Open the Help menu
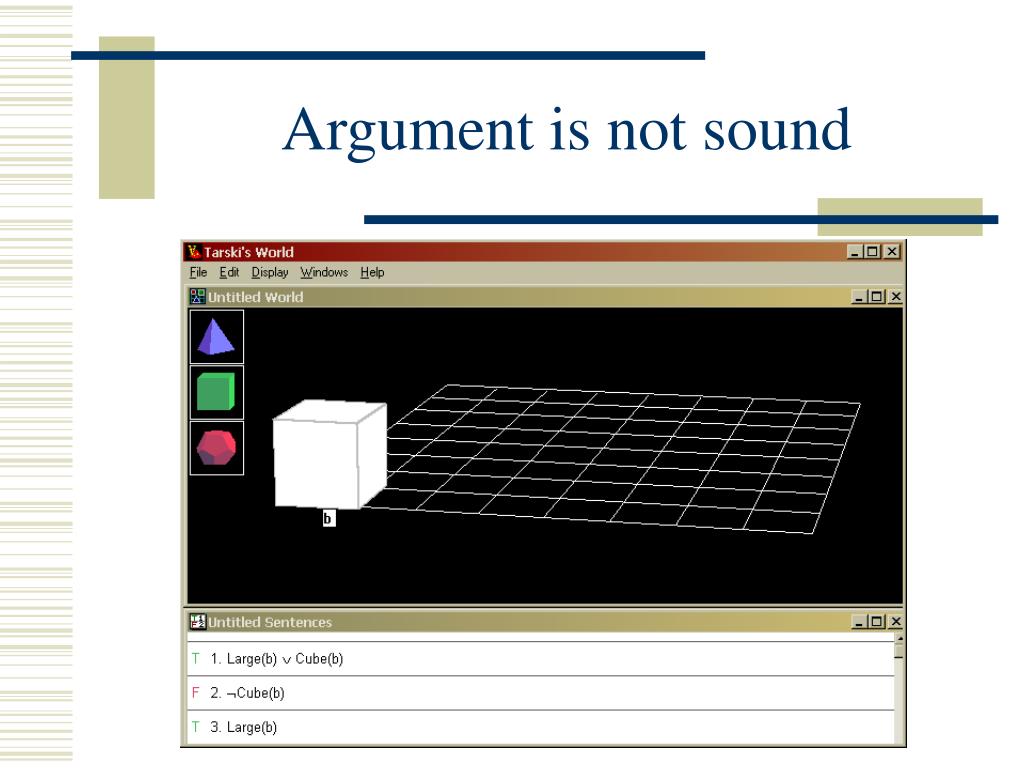The image size is (1024, 768). click(x=372, y=272)
